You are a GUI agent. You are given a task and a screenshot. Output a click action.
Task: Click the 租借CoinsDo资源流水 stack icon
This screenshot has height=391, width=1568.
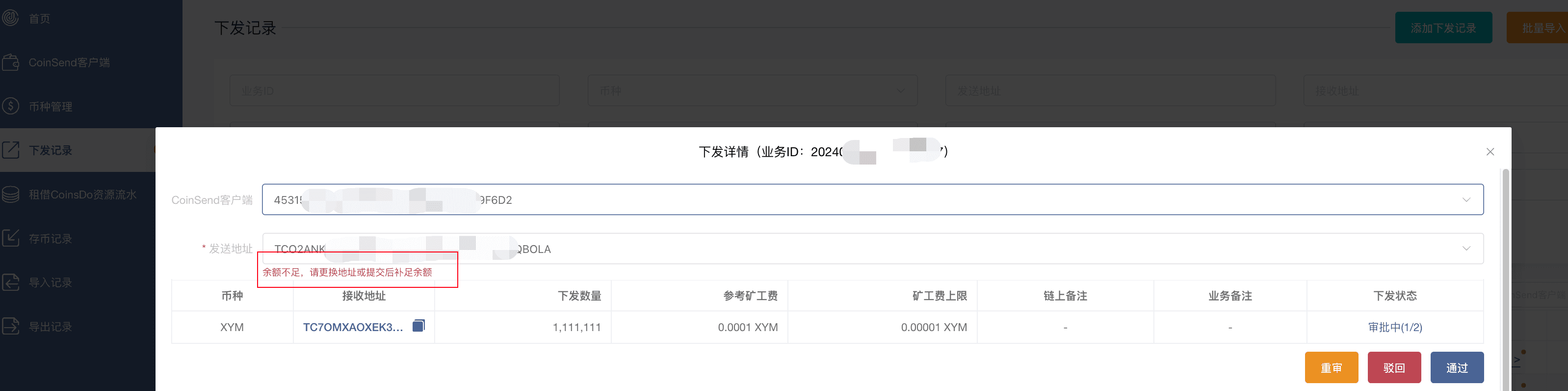point(10,195)
